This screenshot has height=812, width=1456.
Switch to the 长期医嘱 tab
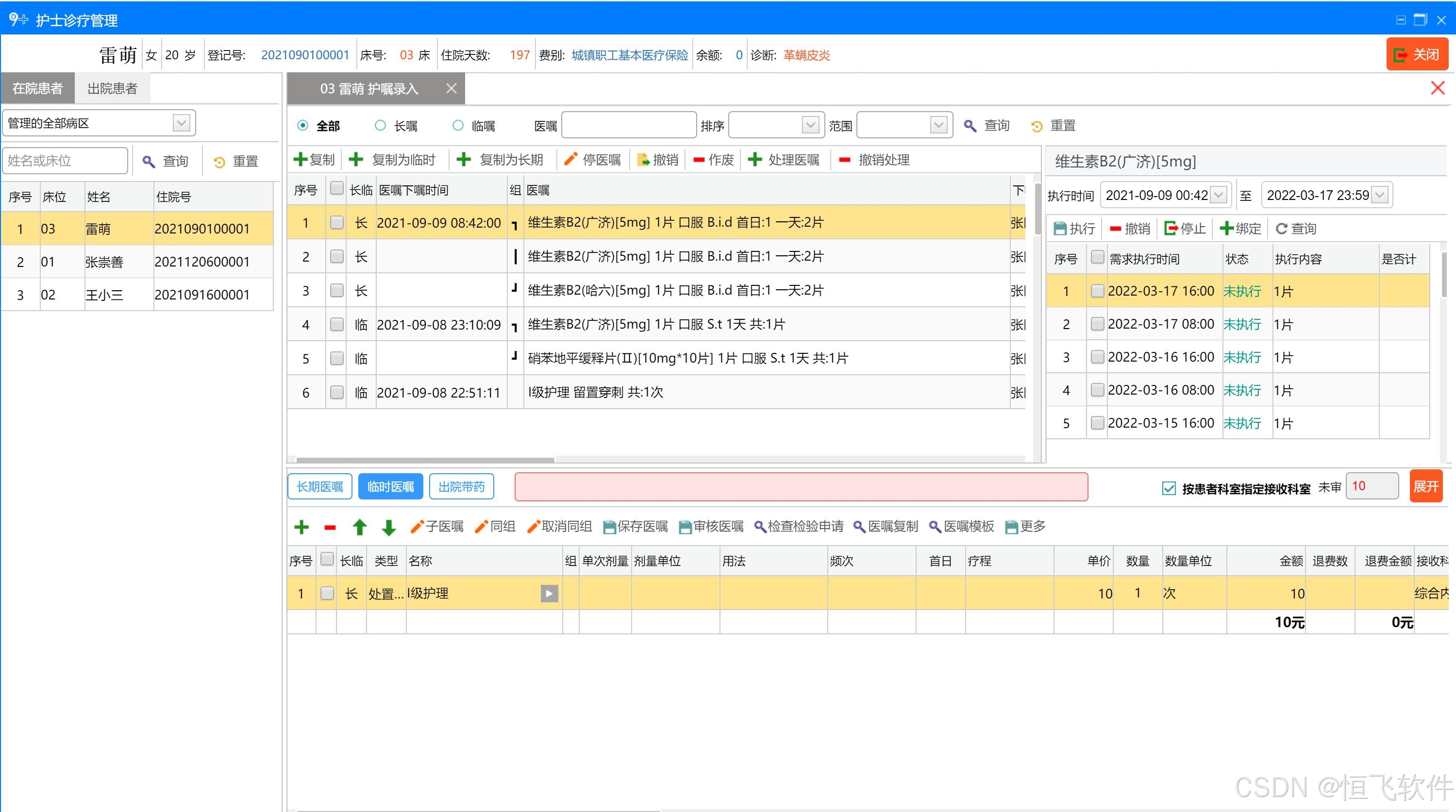(x=320, y=486)
